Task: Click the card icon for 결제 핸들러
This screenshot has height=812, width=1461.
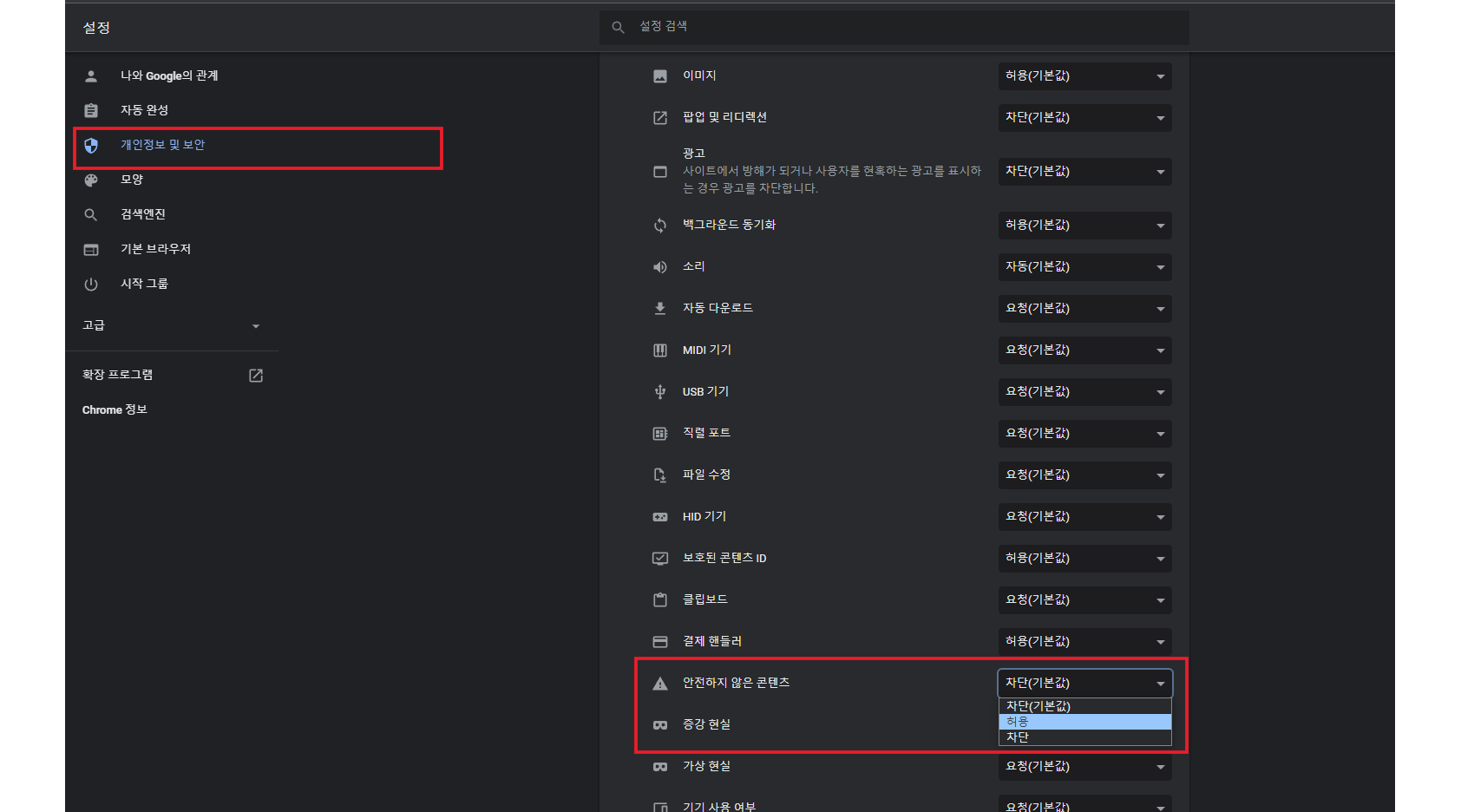Action: point(660,642)
